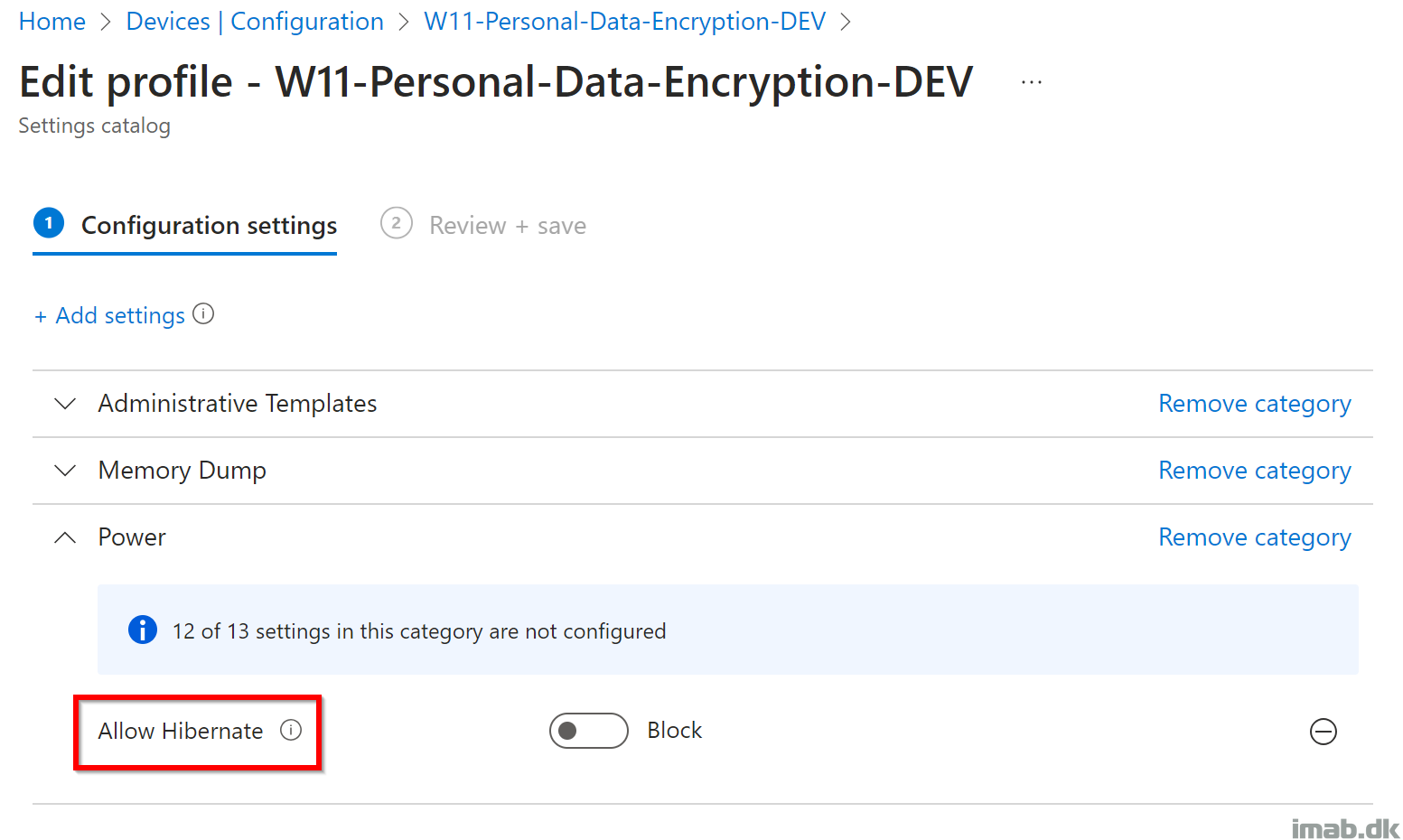Toggle the Allow Hibernate switch

click(589, 731)
